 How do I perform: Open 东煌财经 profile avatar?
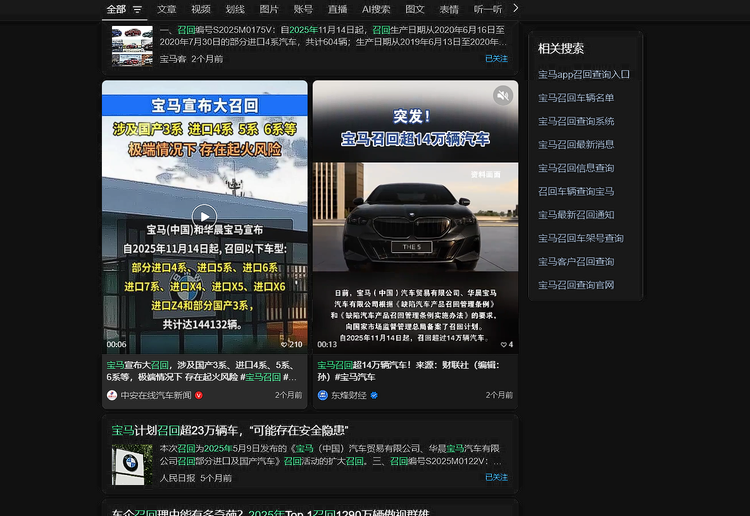pos(323,395)
